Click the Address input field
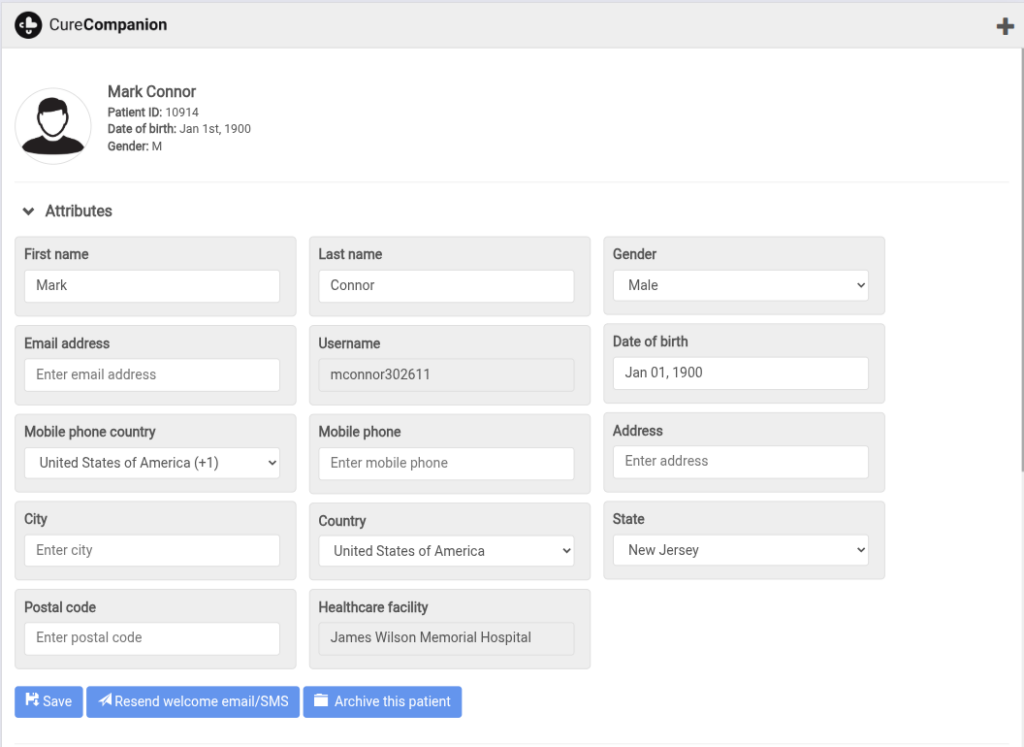Viewport: 1024px width, 747px height. (740, 461)
